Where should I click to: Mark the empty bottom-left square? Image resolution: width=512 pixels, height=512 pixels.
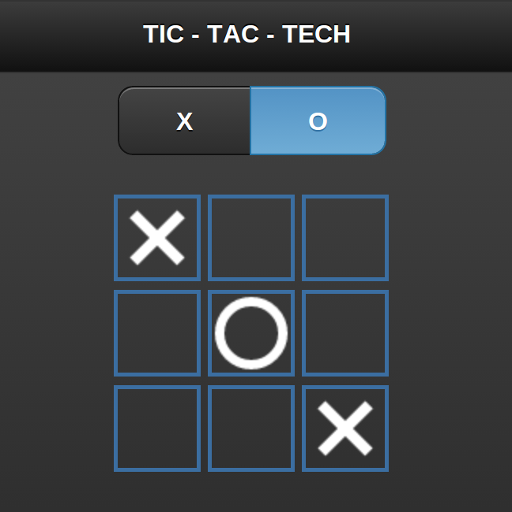[x=157, y=428]
